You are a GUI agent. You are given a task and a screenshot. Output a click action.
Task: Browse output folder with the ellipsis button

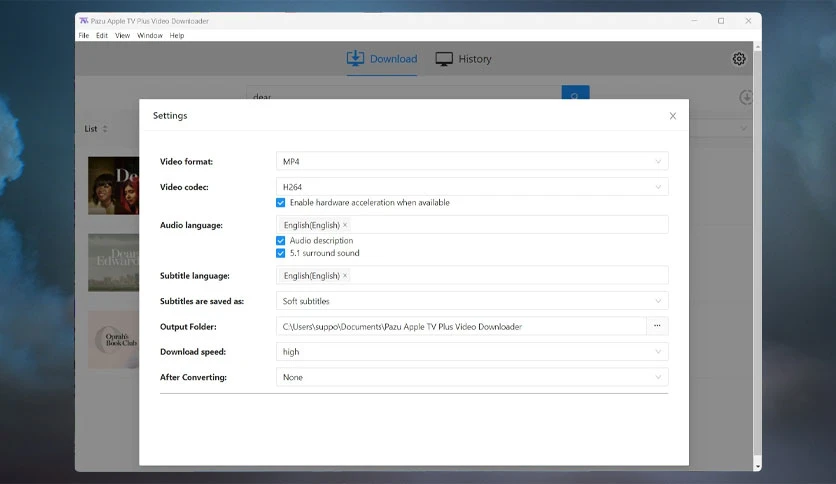[657, 326]
